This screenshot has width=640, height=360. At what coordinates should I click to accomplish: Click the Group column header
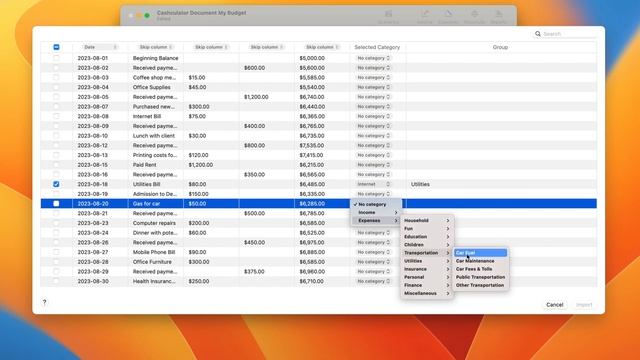pyautogui.click(x=500, y=47)
